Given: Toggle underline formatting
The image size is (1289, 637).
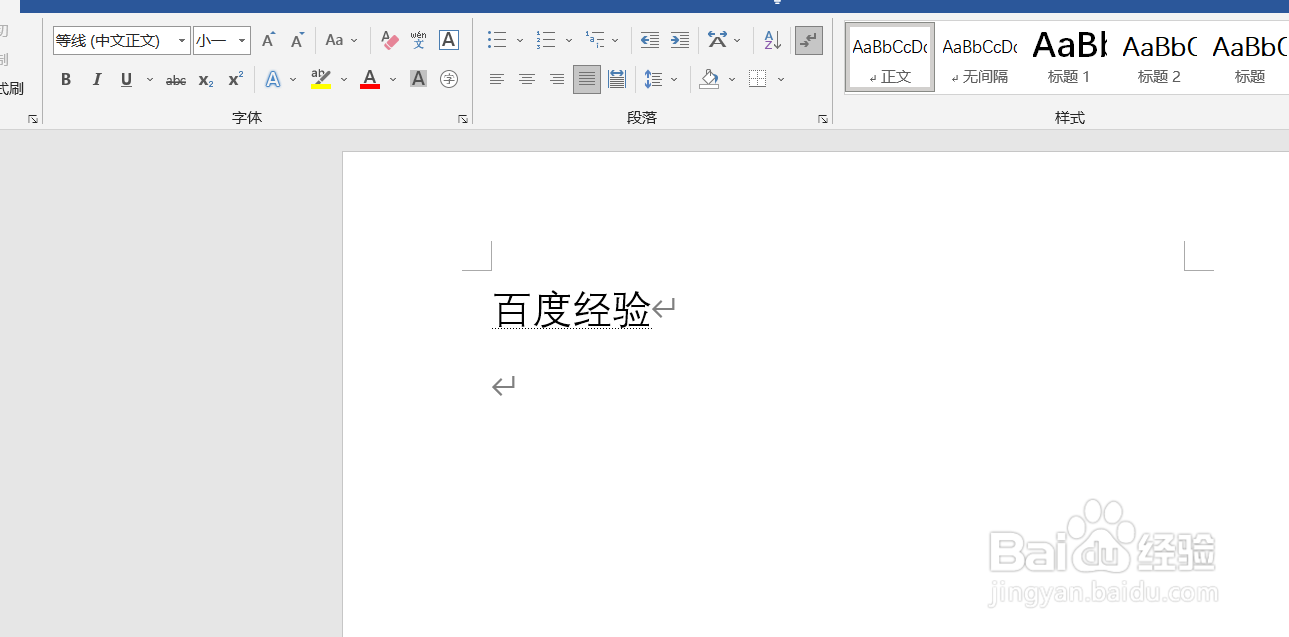Looking at the screenshot, I should 126,79.
